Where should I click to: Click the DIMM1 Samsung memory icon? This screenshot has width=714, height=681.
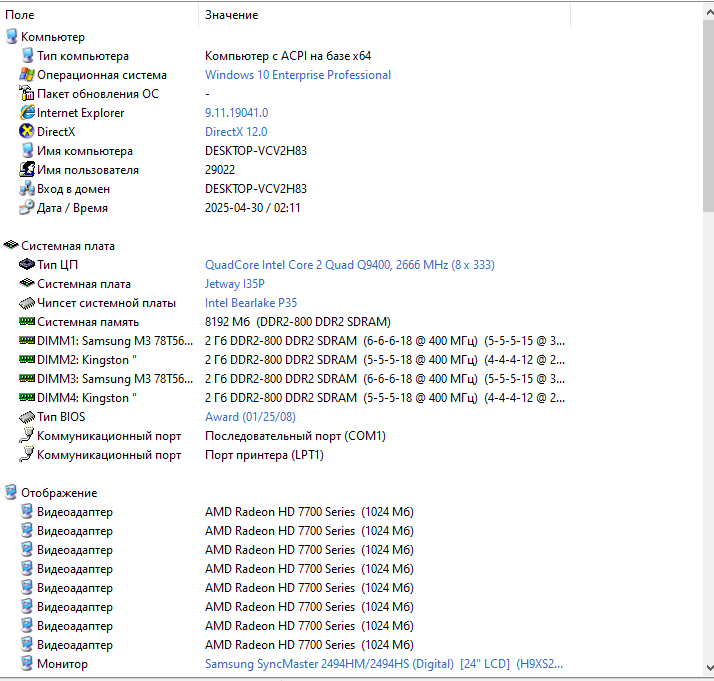click(27, 340)
